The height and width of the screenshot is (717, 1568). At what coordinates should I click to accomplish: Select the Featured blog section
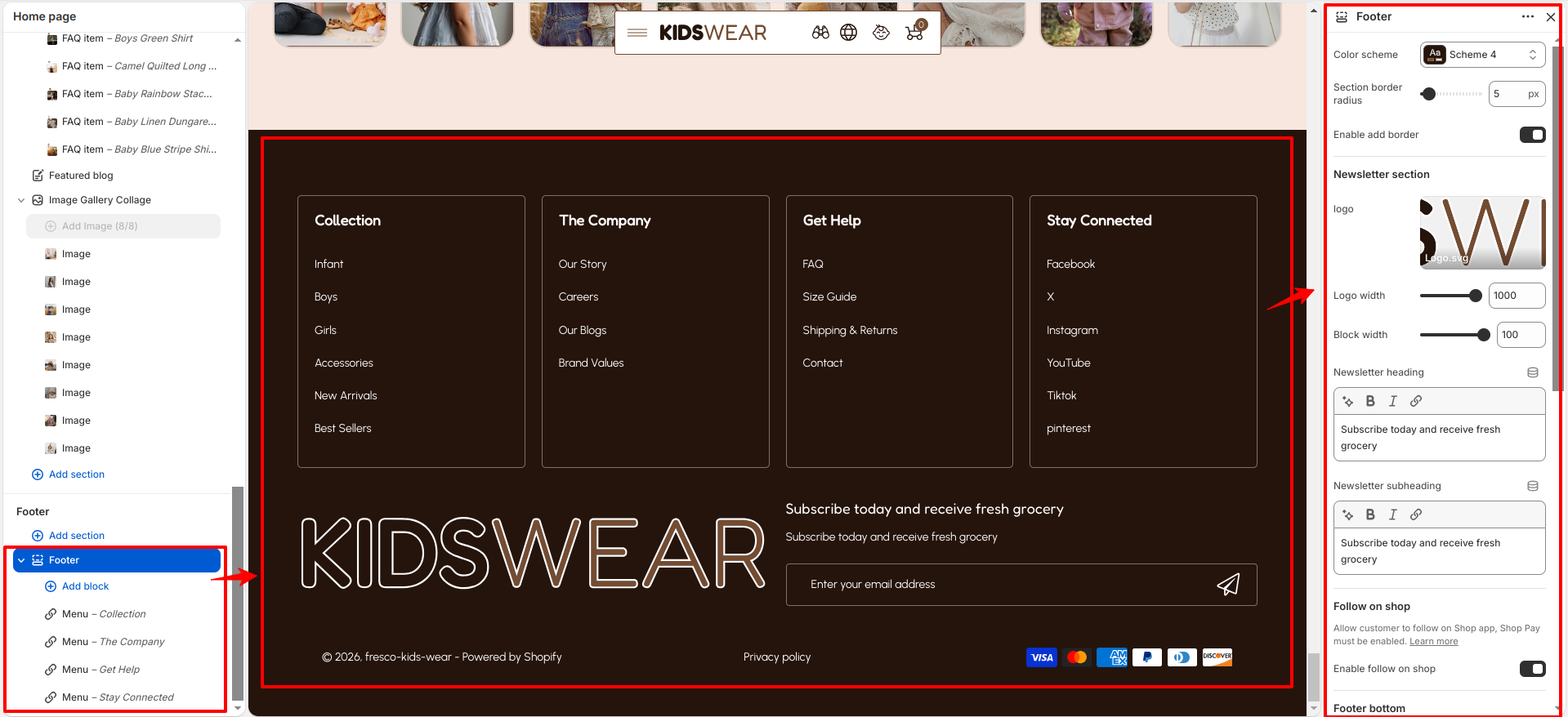point(81,176)
